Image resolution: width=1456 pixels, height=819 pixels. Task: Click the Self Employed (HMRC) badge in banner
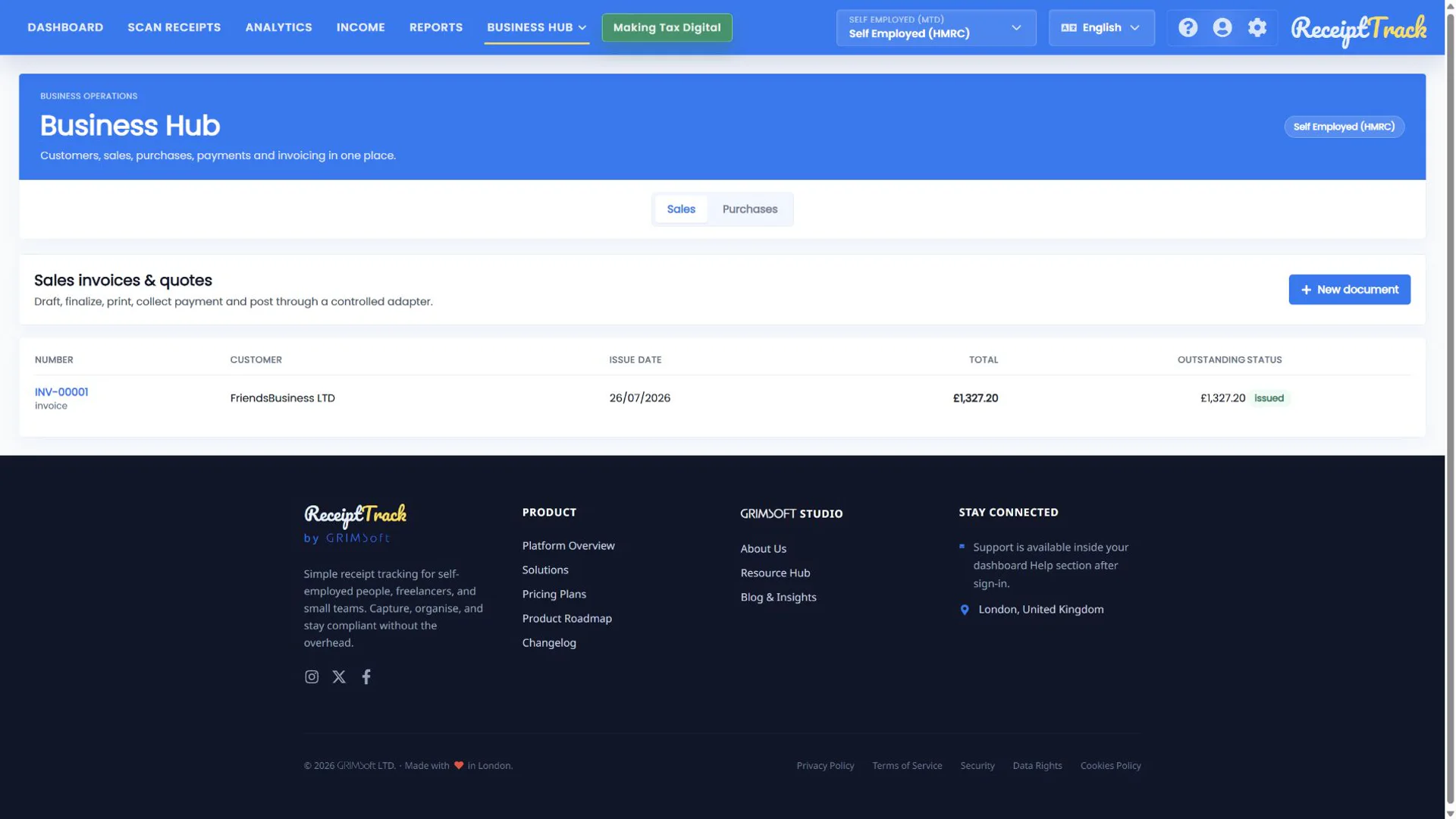tap(1344, 127)
